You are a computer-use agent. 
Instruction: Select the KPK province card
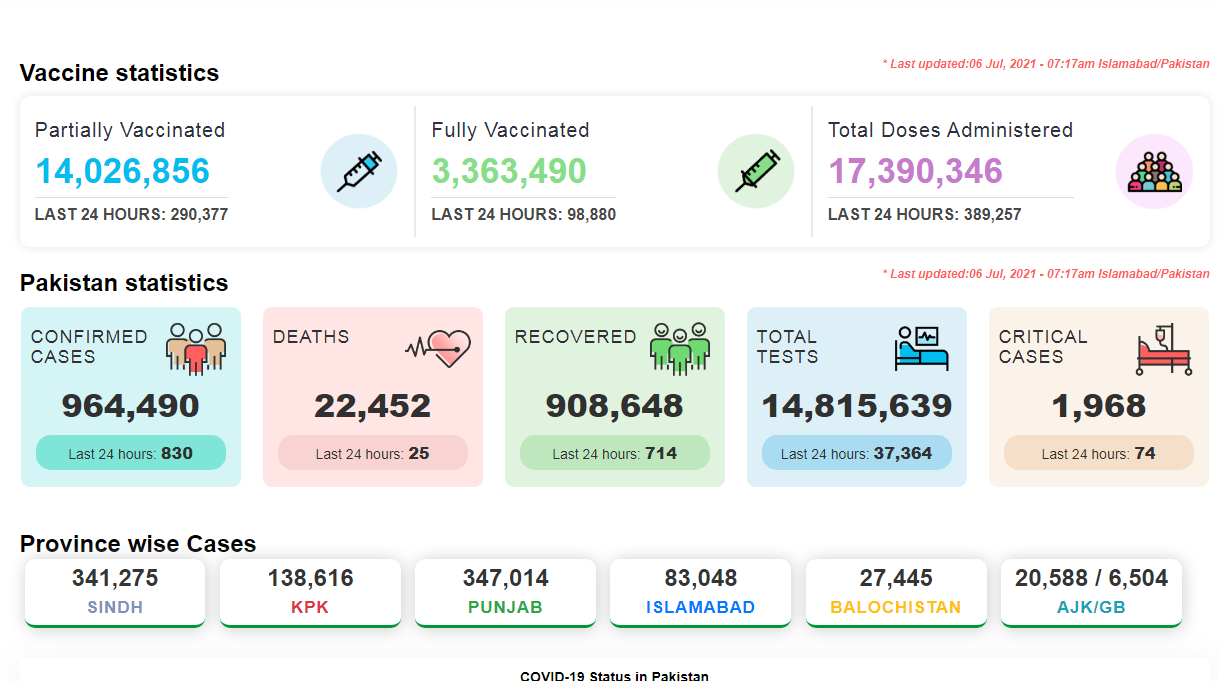310,592
